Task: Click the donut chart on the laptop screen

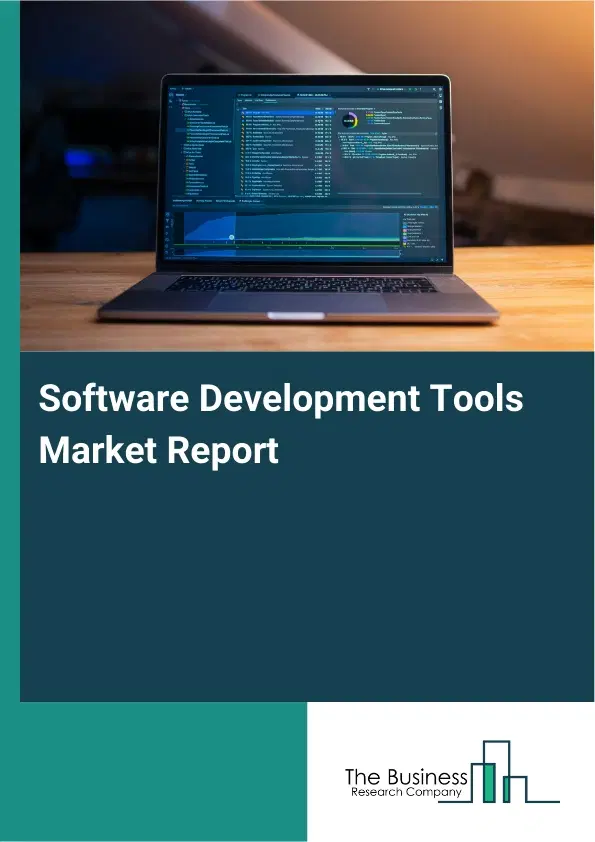Action: (350, 120)
